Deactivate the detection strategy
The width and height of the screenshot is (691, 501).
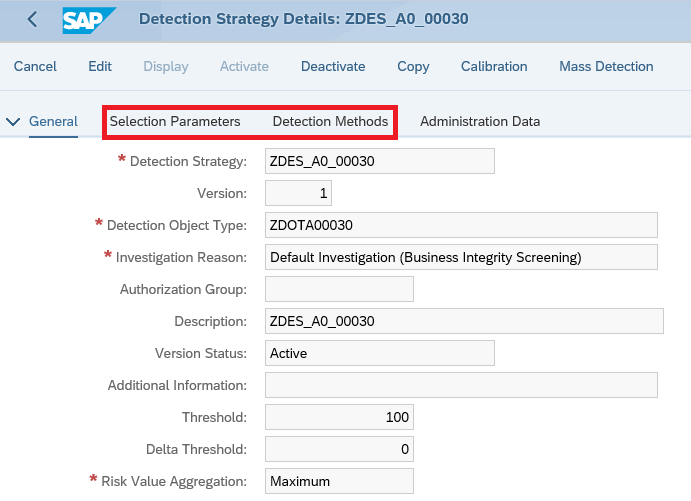pos(333,67)
